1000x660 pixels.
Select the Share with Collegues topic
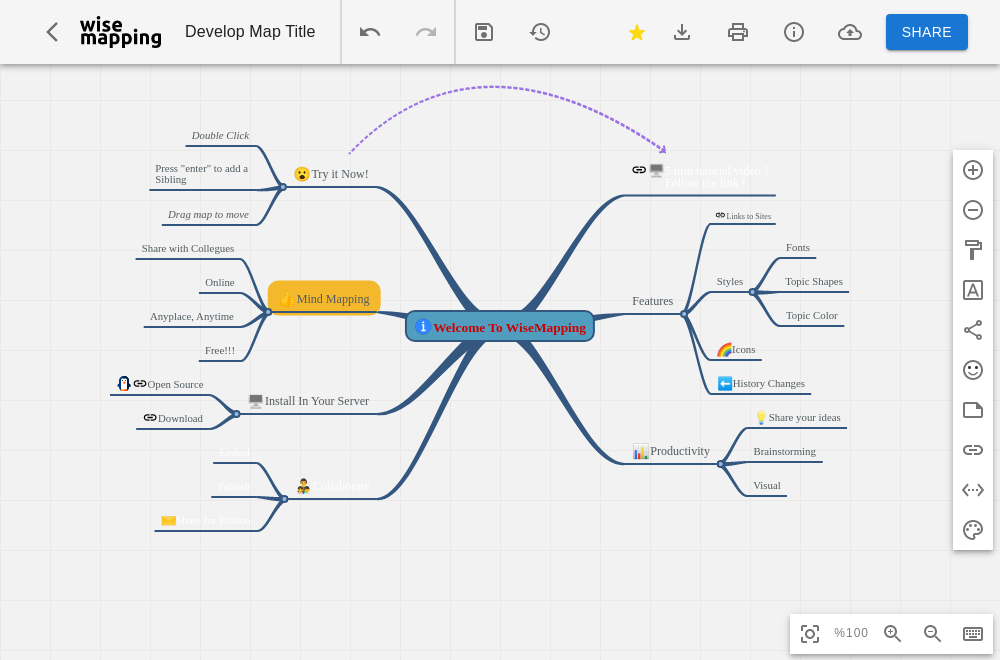(188, 248)
